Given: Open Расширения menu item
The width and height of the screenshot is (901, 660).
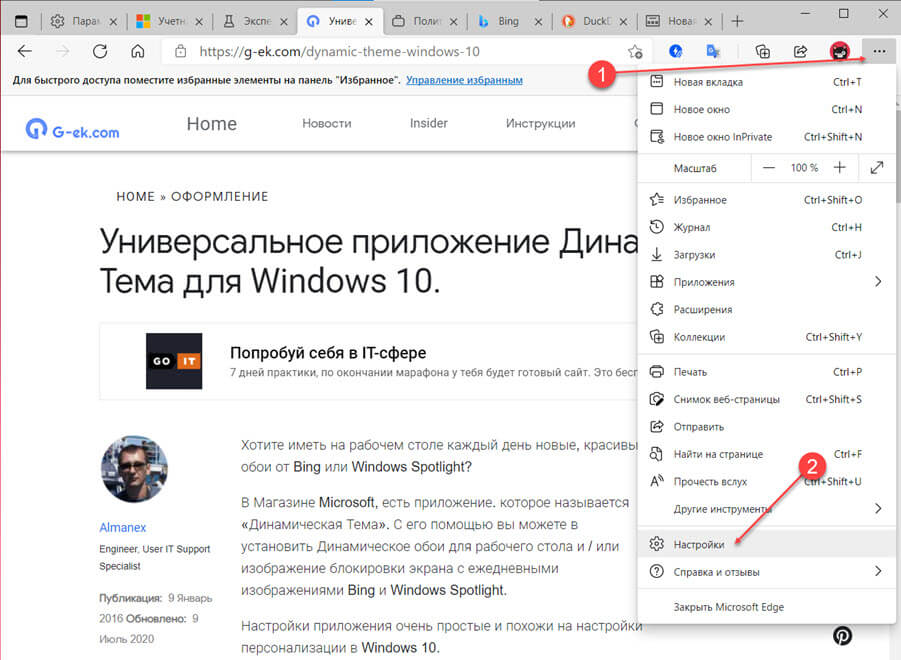Looking at the screenshot, I should click(x=767, y=310).
